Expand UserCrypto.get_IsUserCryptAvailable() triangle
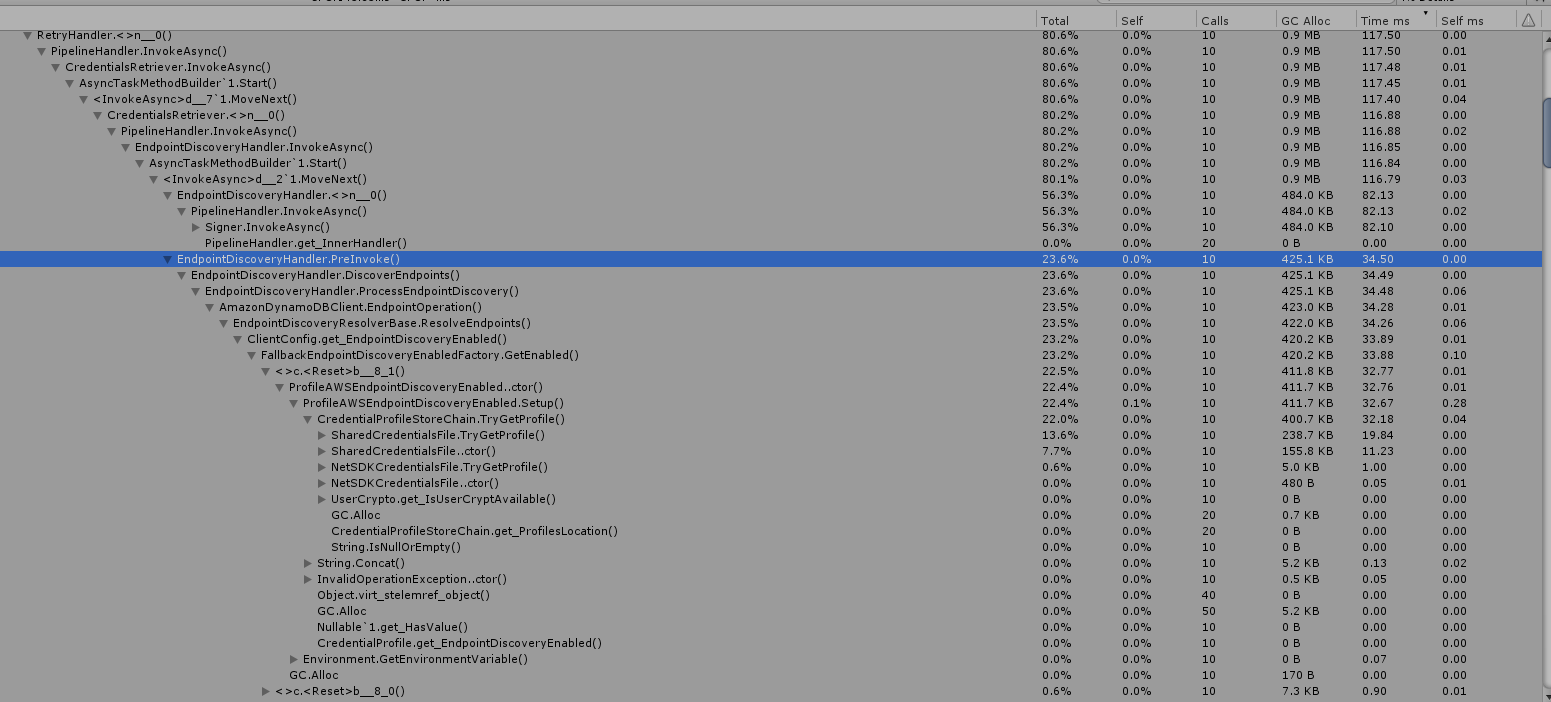The height and width of the screenshot is (702, 1551). (322, 499)
